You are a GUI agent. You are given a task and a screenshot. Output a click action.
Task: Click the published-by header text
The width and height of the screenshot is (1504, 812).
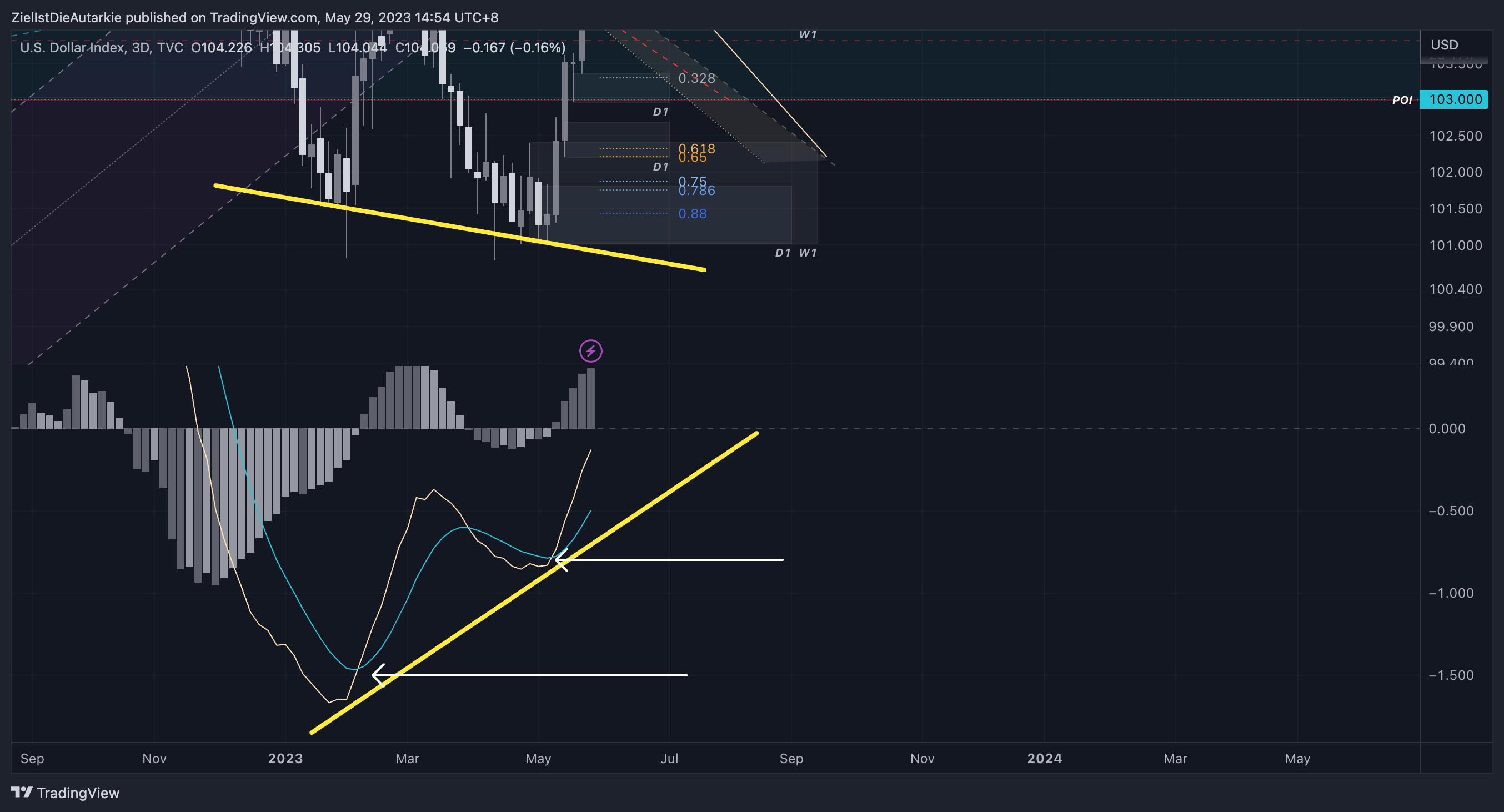click(254, 18)
